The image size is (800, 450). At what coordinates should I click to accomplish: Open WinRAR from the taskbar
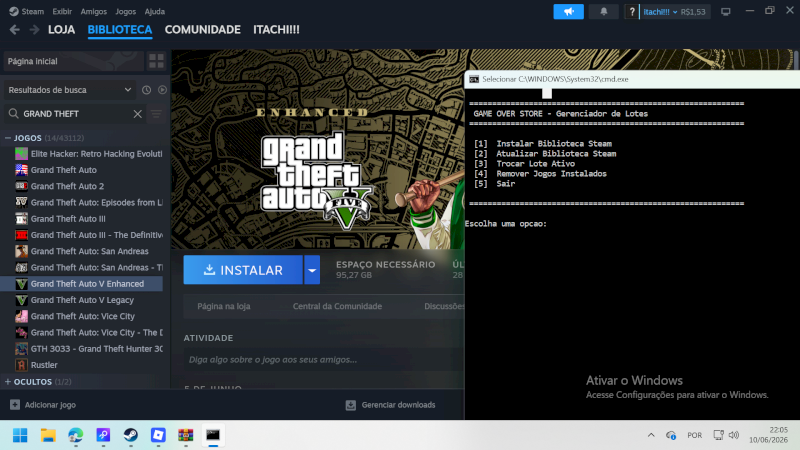(186, 435)
